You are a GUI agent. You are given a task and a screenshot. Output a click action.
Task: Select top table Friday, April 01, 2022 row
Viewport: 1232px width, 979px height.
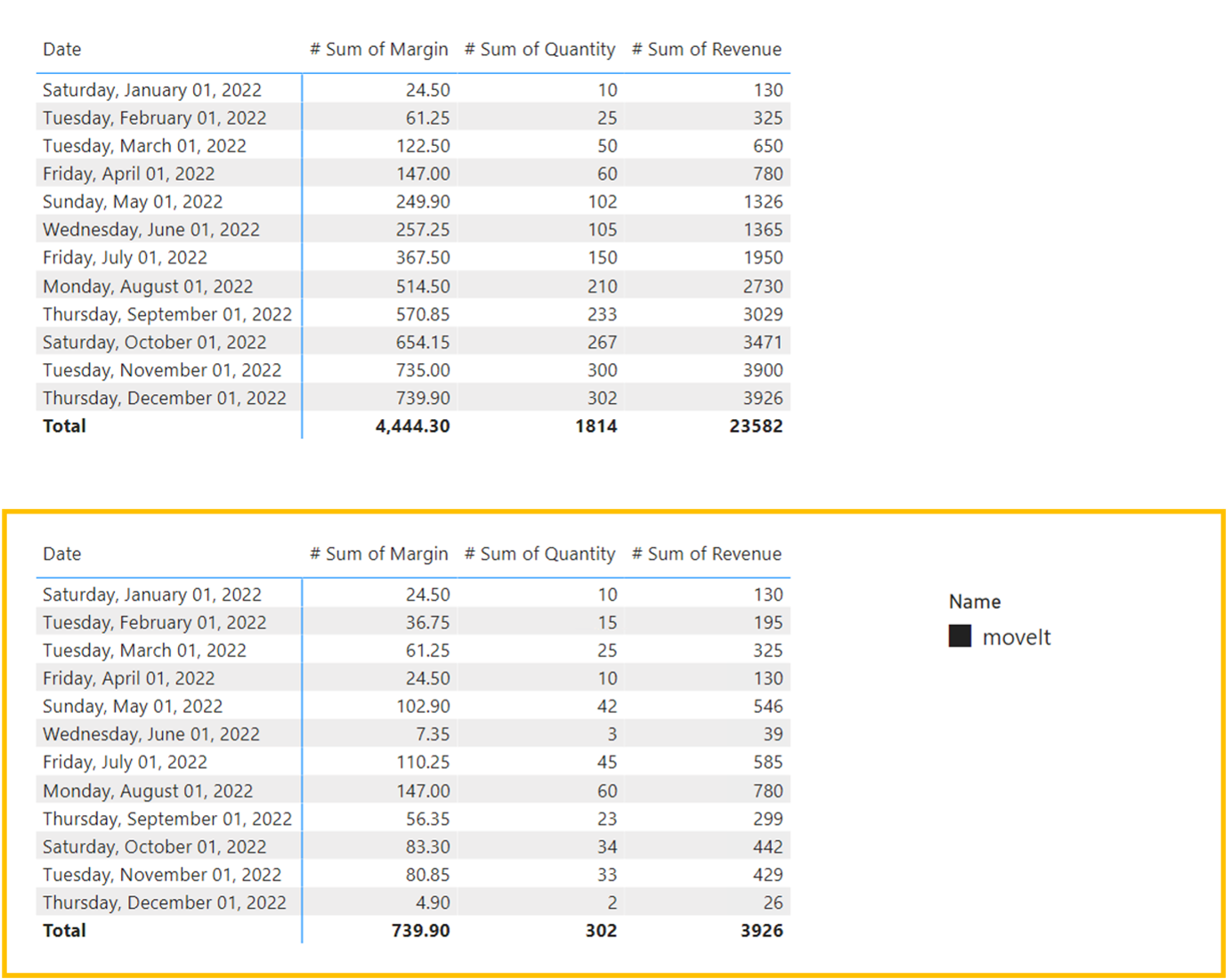[x=413, y=174]
